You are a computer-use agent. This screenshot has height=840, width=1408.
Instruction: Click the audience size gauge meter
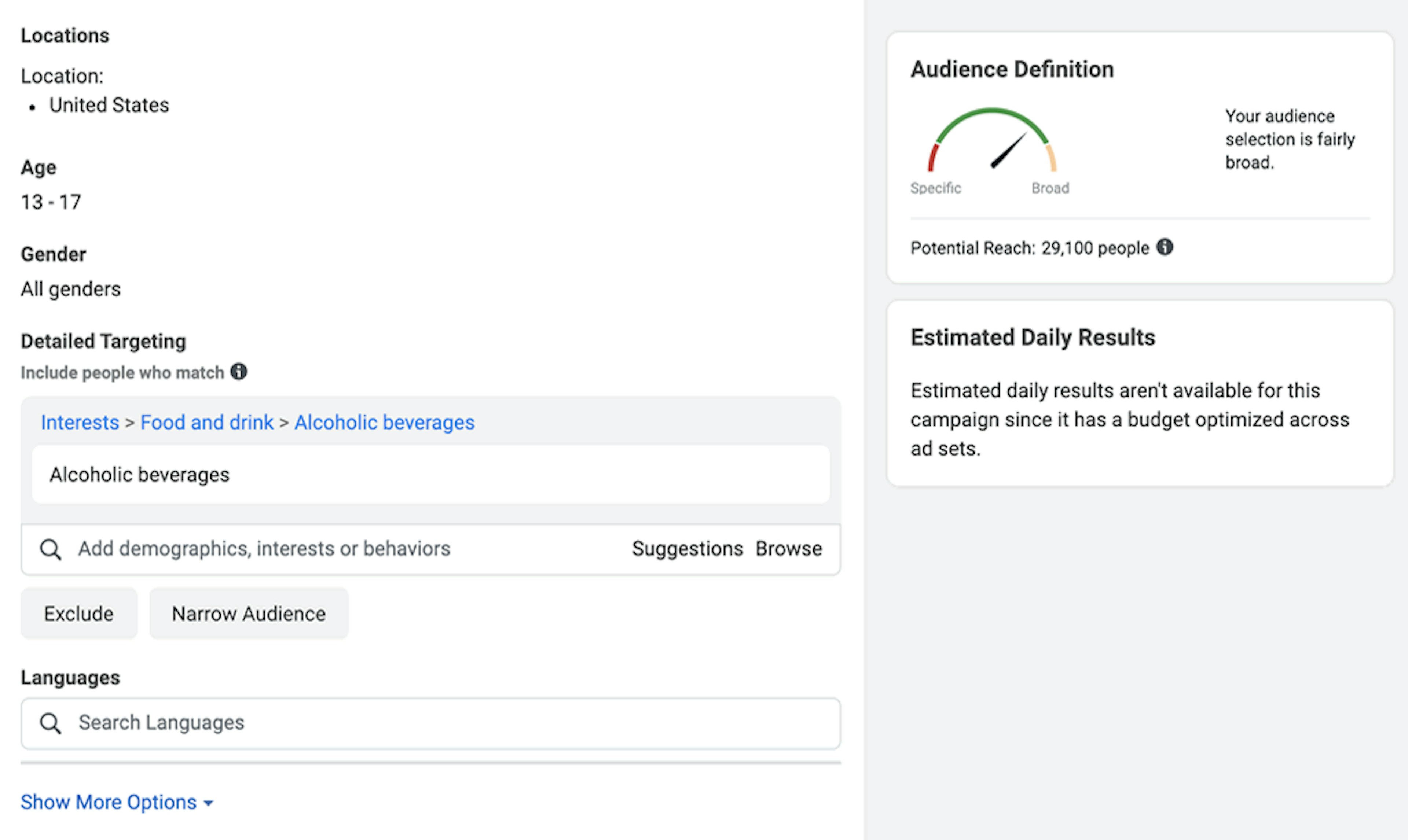(x=992, y=139)
